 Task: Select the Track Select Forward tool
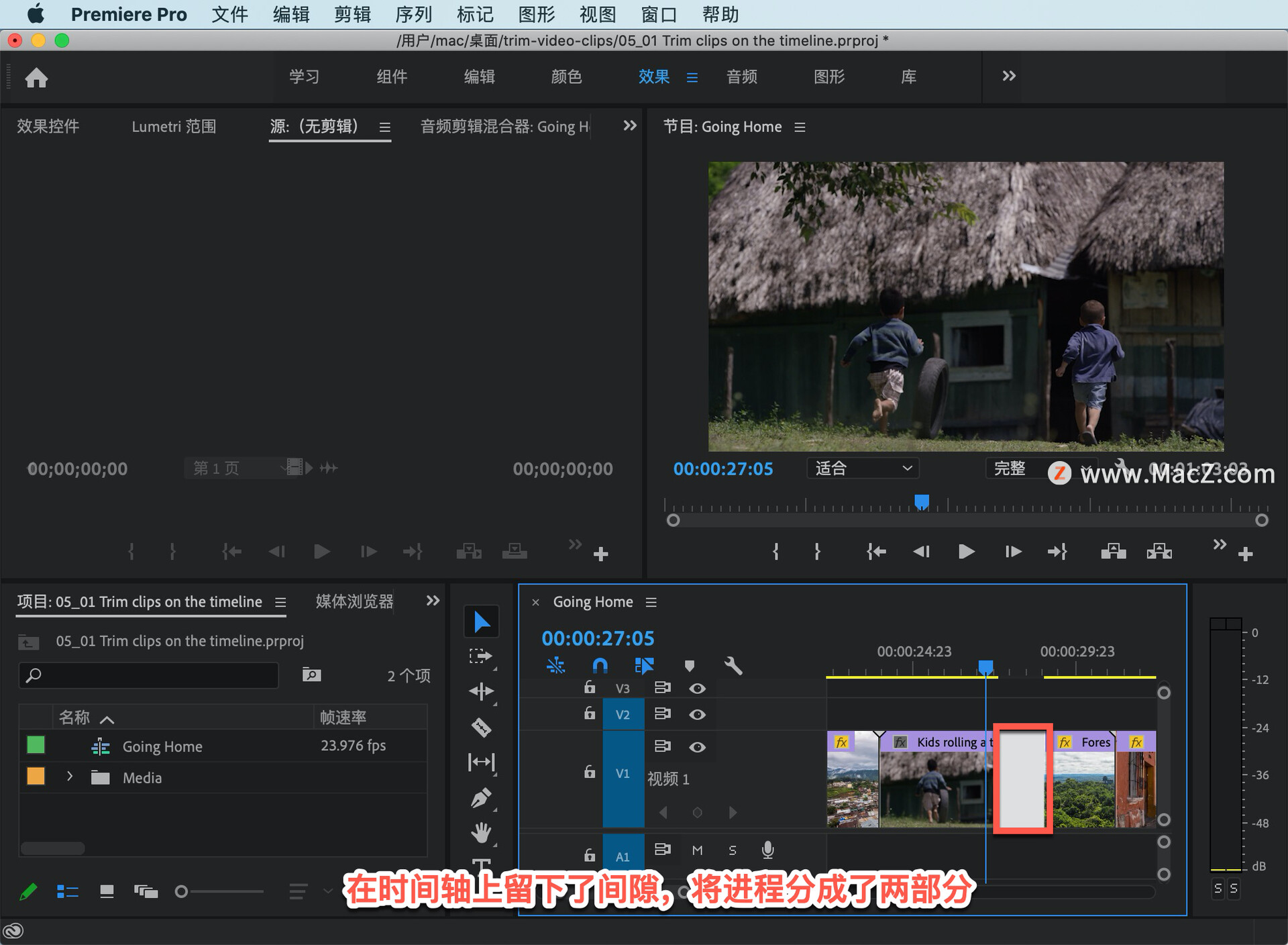(481, 656)
